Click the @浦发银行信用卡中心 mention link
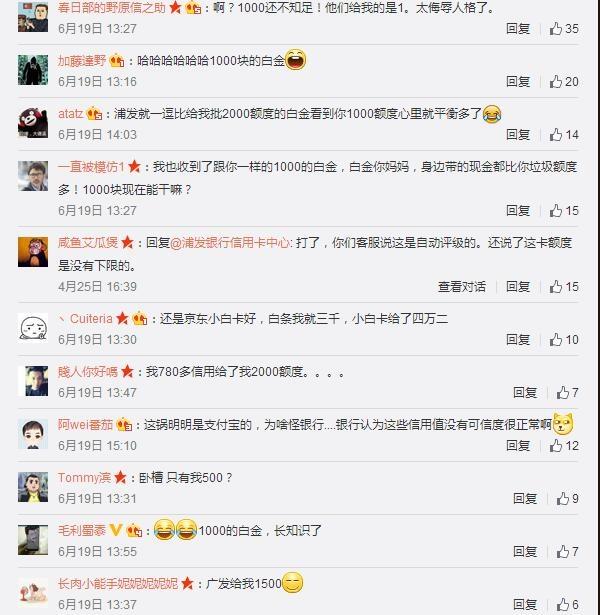Screen dimensions: 600x615 pos(231,243)
